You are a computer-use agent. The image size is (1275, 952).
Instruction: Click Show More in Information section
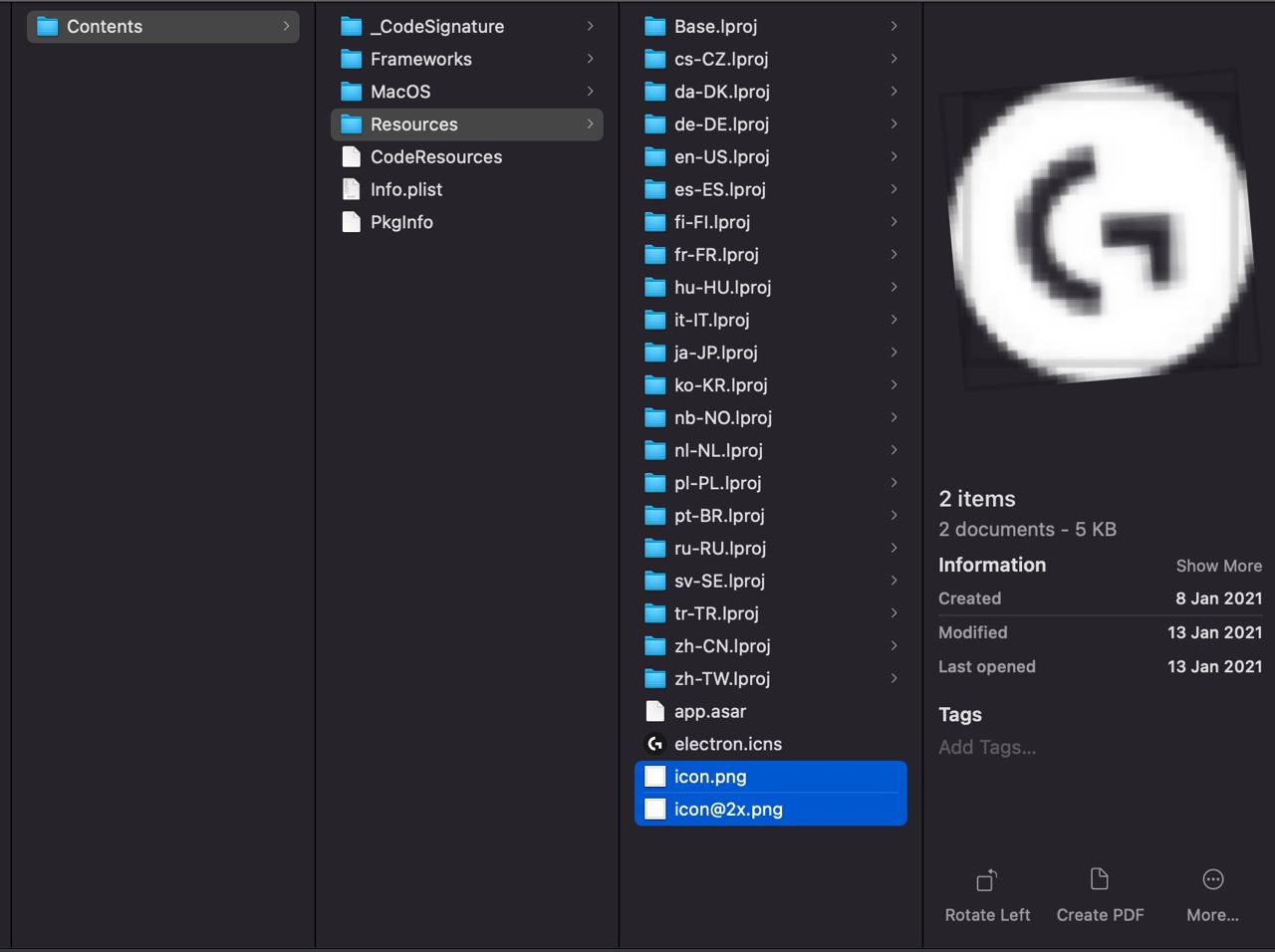click(x=1218, y=566)
